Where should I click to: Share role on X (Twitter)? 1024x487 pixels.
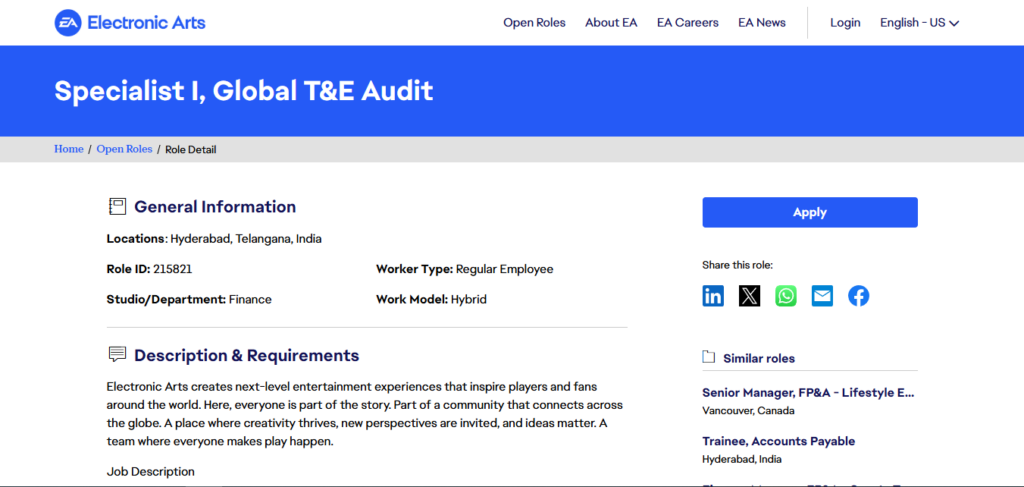(x=750, y=296)
